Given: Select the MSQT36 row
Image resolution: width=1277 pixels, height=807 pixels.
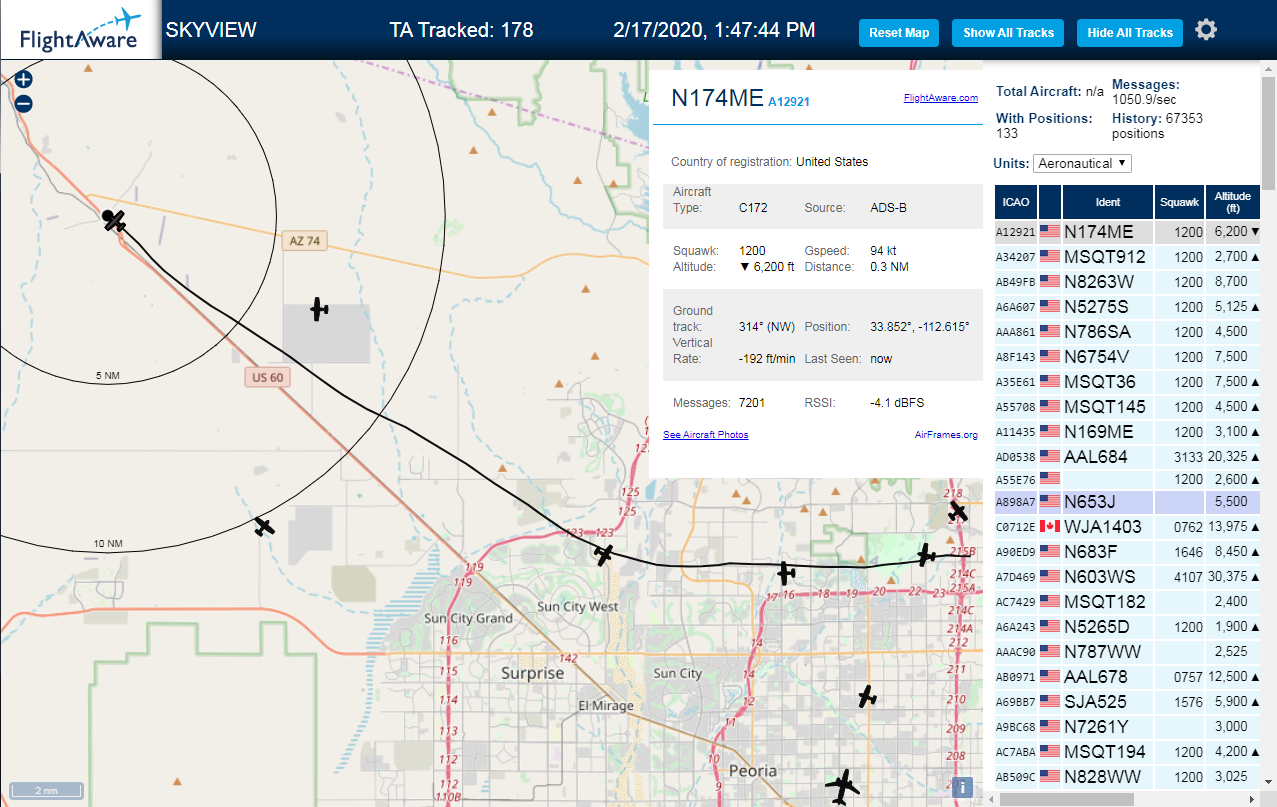Looking at the screenshot, I should coord(1127,382).
